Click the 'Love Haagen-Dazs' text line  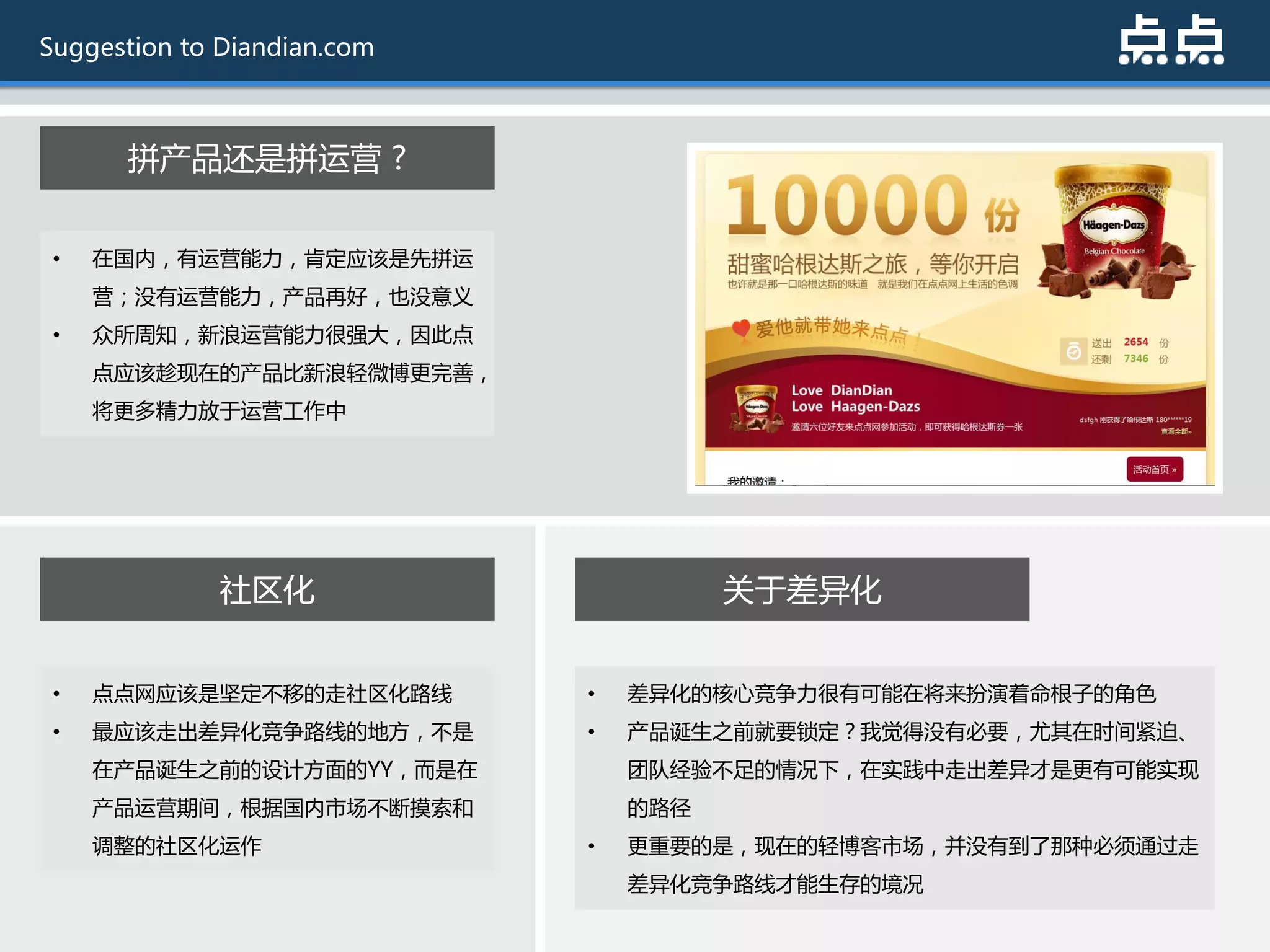855,407
